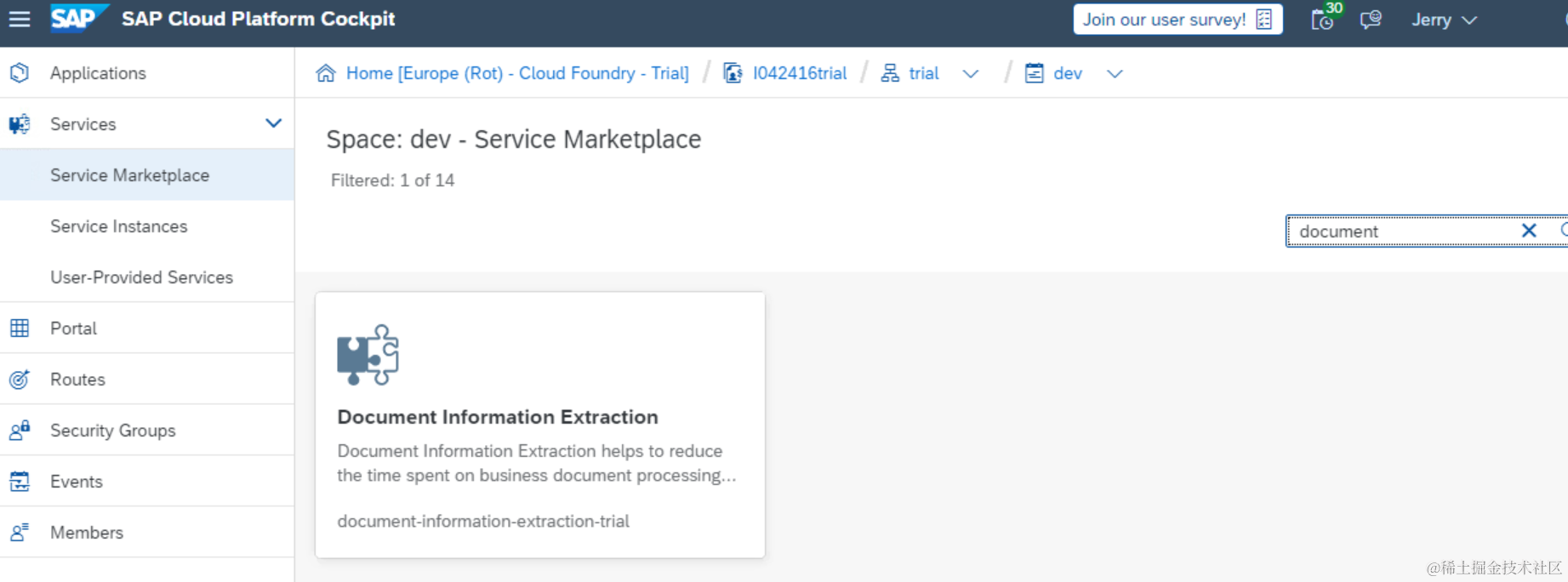
Task: Click the Members person icon
Action: click(20, 533)
